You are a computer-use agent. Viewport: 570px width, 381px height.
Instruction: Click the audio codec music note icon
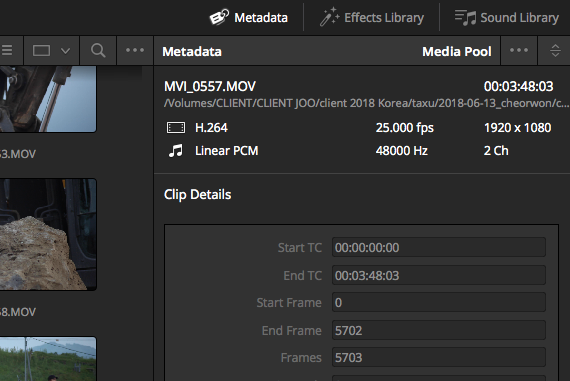176,151
